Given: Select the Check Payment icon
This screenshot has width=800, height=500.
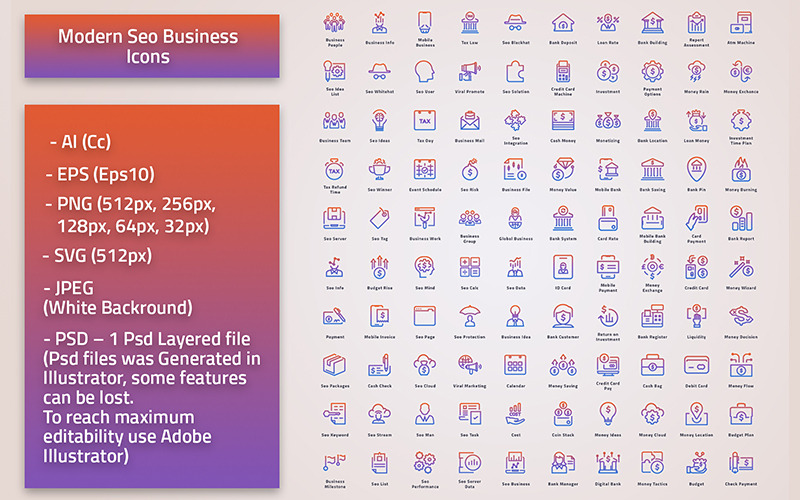Looking at the screenshot, I should click(741, 463).
